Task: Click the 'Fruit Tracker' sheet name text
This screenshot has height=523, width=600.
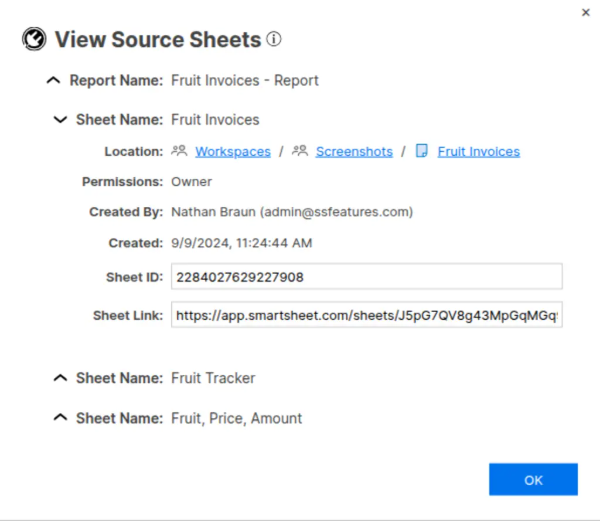Action: pyautogui.click(x=213, y=378)
